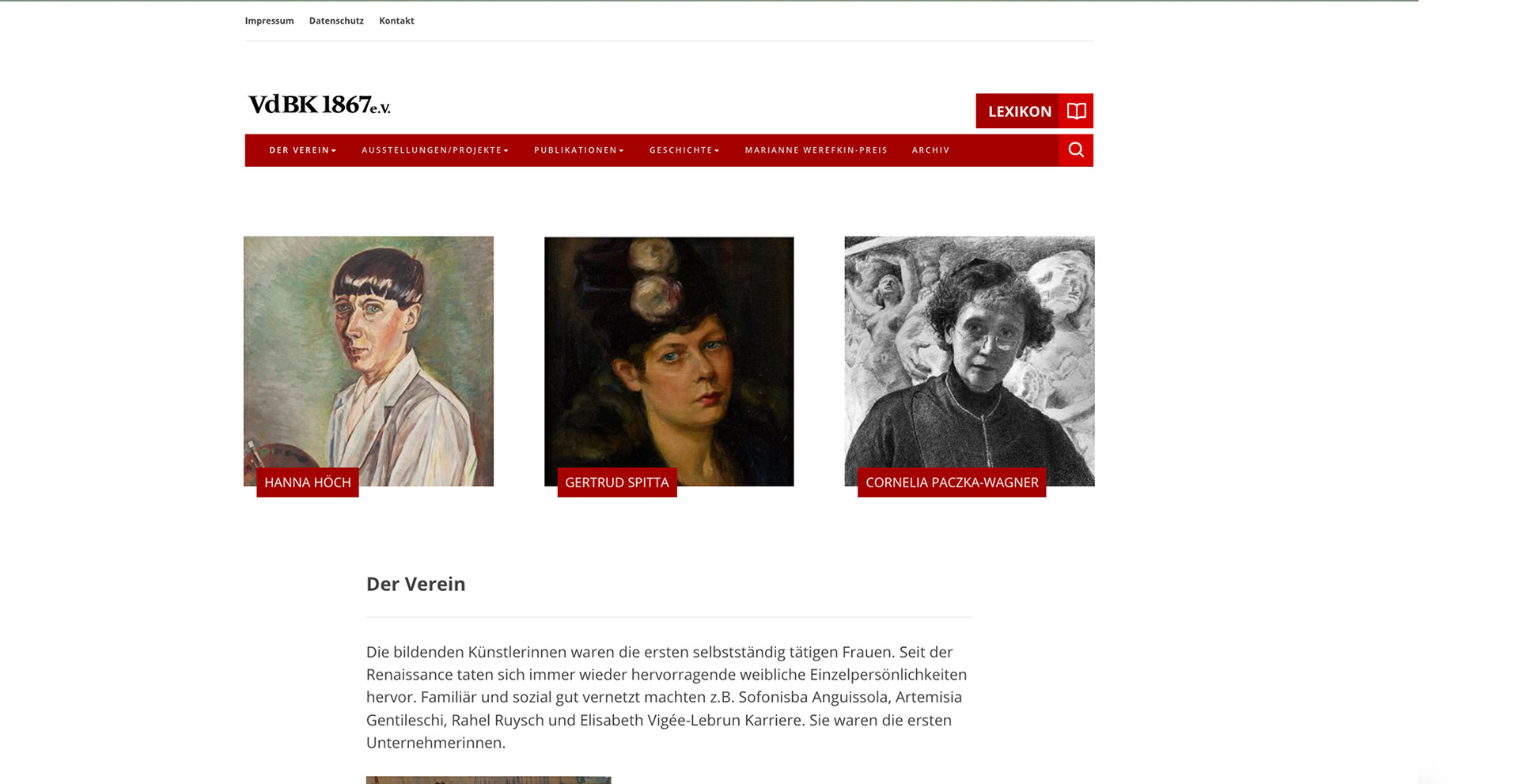This screenshot has height=784, width=1519.
Task: Open the Lexikon book icon
Action: 1076,111
